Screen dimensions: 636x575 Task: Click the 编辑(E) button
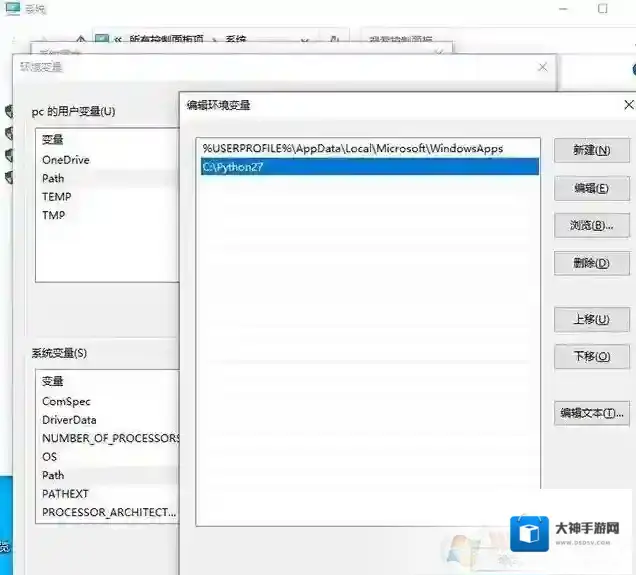point(592,188)
